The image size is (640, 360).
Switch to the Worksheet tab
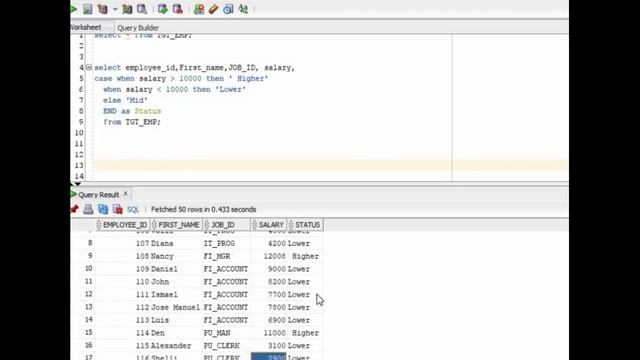[85, 27]
